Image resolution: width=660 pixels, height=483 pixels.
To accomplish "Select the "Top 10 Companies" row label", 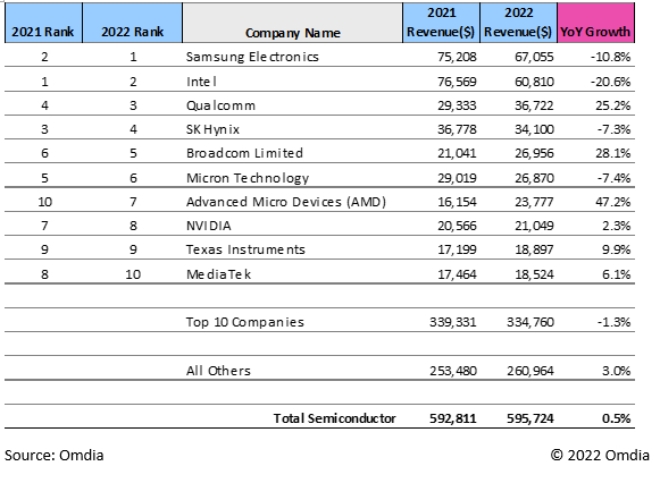I will pyautogui.click(x=245, y=322).
